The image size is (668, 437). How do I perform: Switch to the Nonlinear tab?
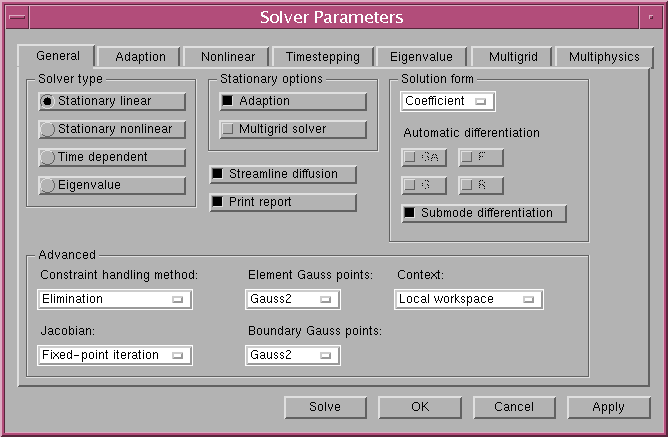click(x=227, y=57)
